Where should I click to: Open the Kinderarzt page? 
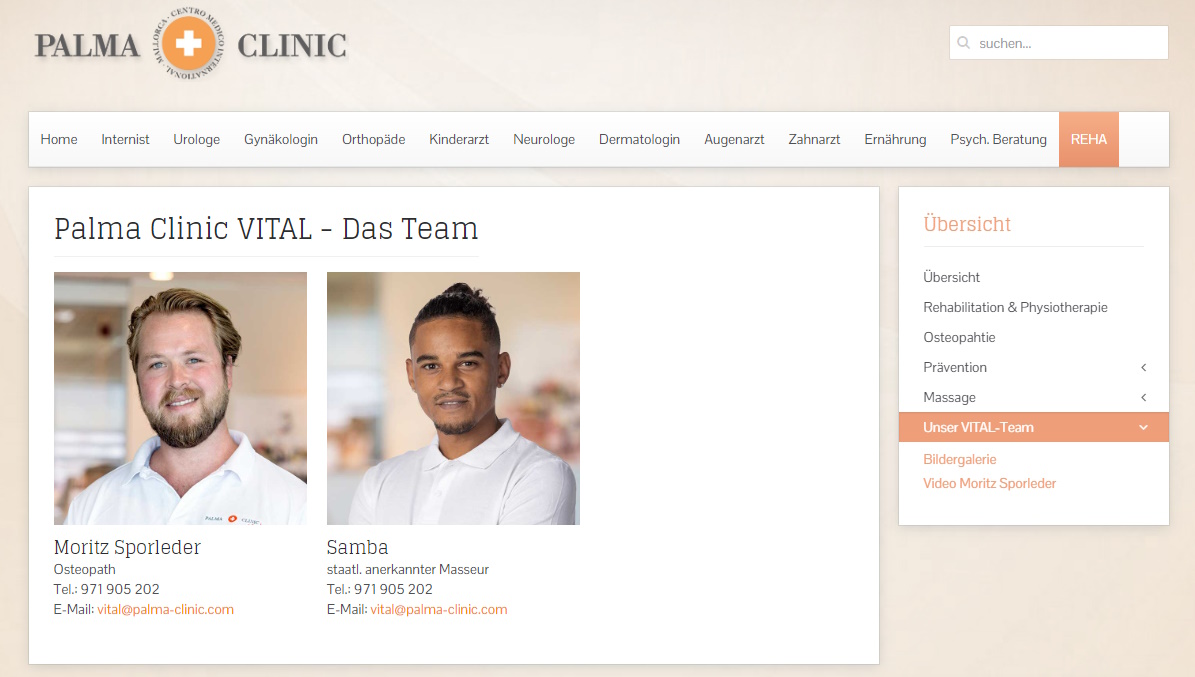(459, 140)
